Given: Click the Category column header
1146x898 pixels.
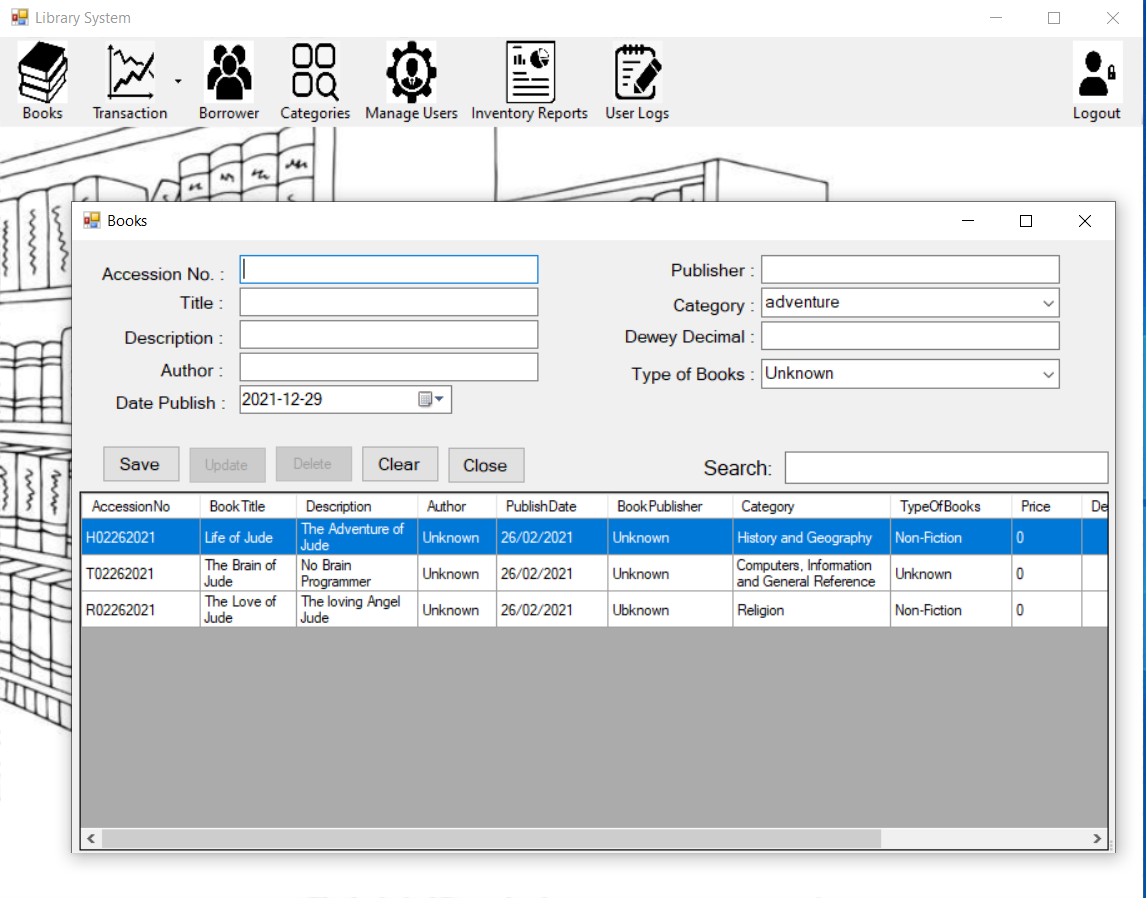Looking at the screenshot, I should coord(767,507).
